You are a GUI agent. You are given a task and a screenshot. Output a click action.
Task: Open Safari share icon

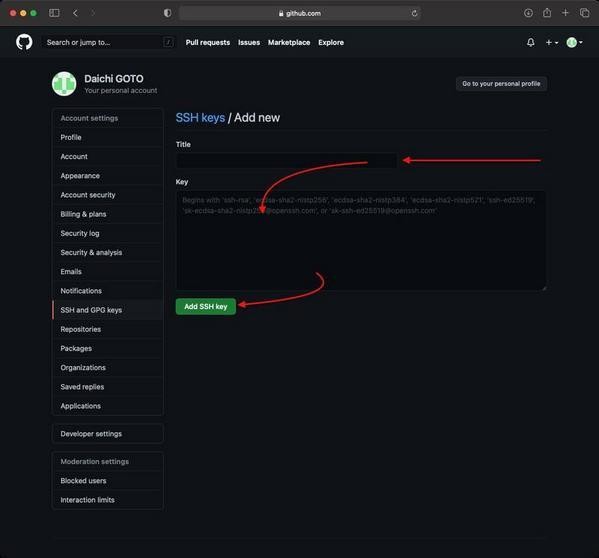click(x=547, y=13)
